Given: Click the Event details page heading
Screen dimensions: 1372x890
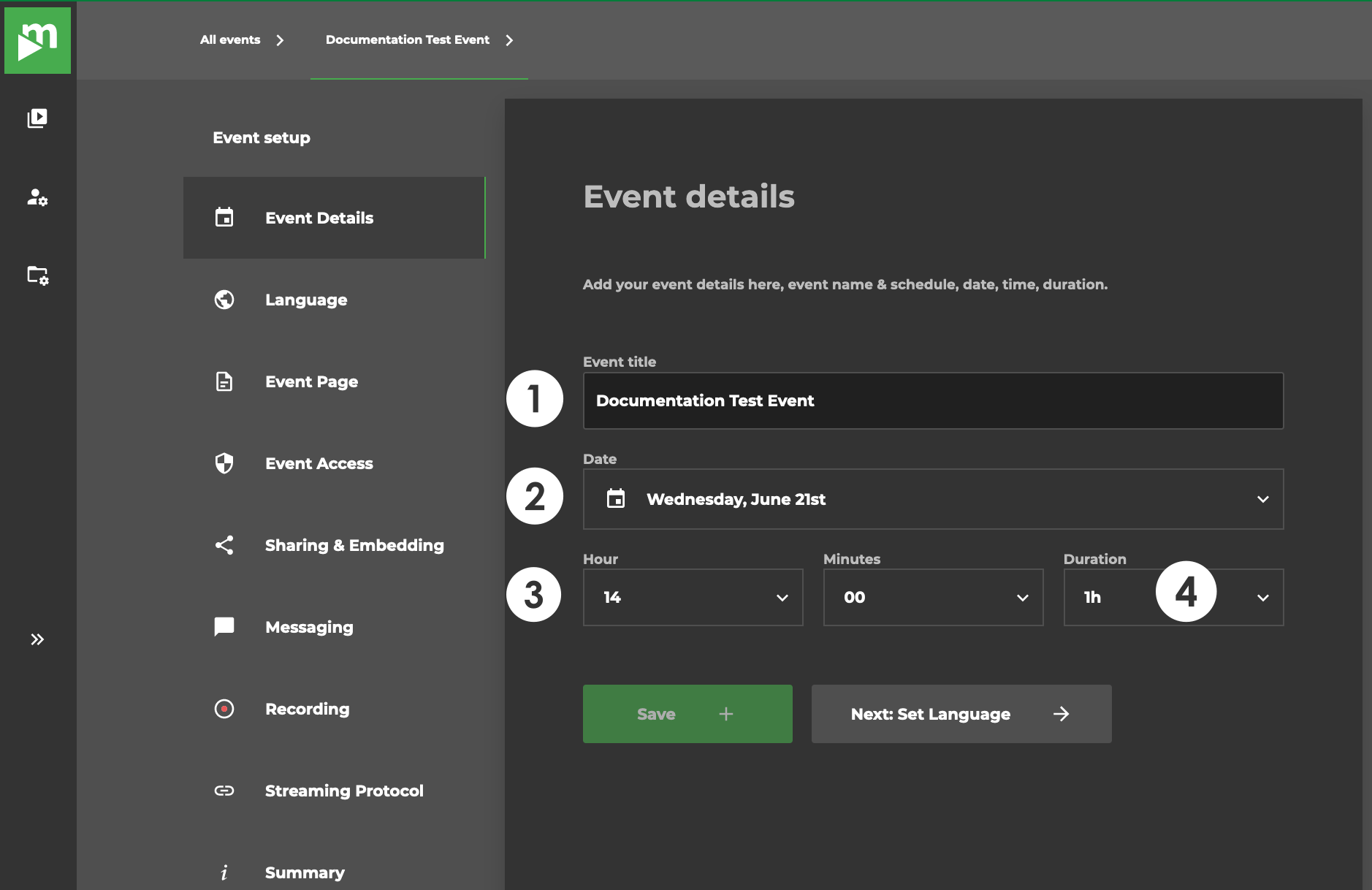Looking at the screenshot, I should click(689, 197).
